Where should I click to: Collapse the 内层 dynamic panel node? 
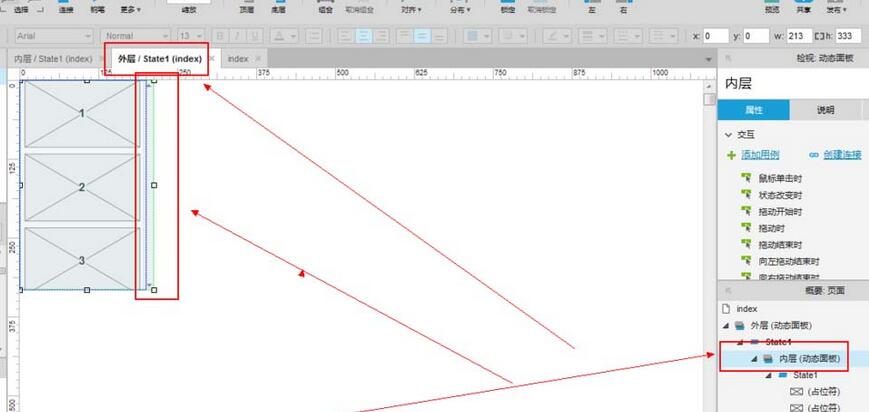(754, 359)
